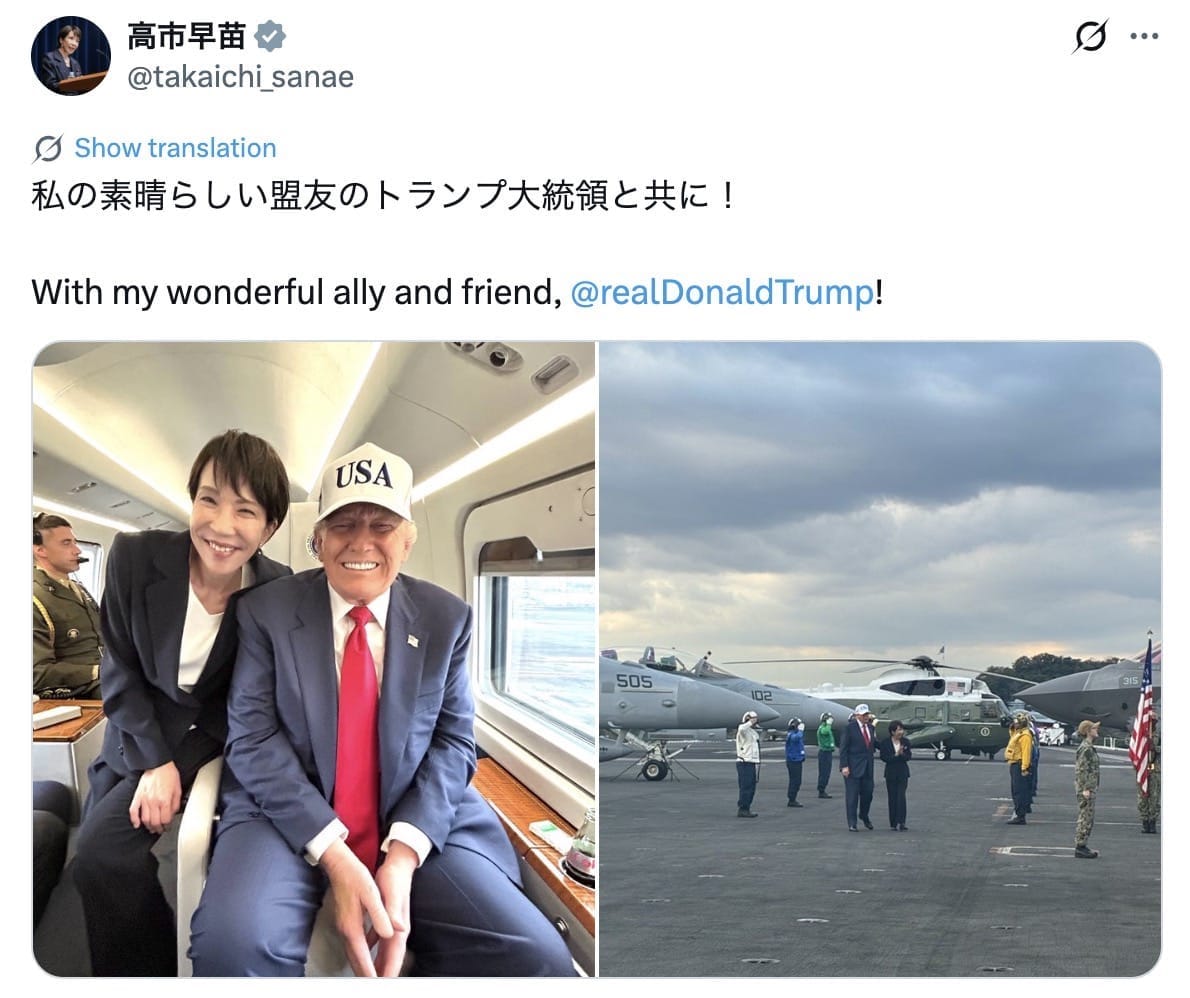Open the three-dot more options menu
This screenshot has height=998, width=1190.
click(x=1144, y=36)
